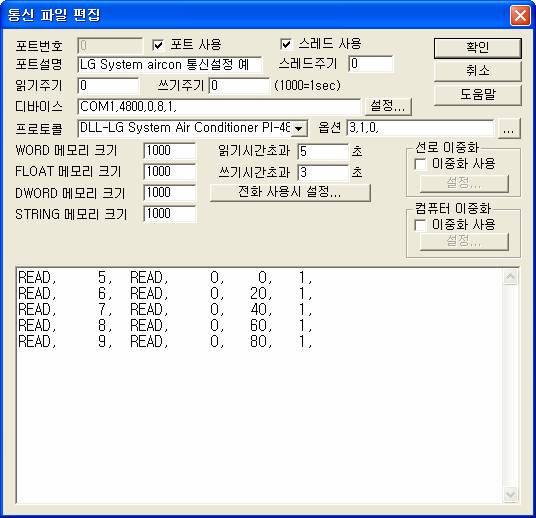Screen dimensions: 536x518
Task: Click the 포트설명 text field
Action: 170,65
